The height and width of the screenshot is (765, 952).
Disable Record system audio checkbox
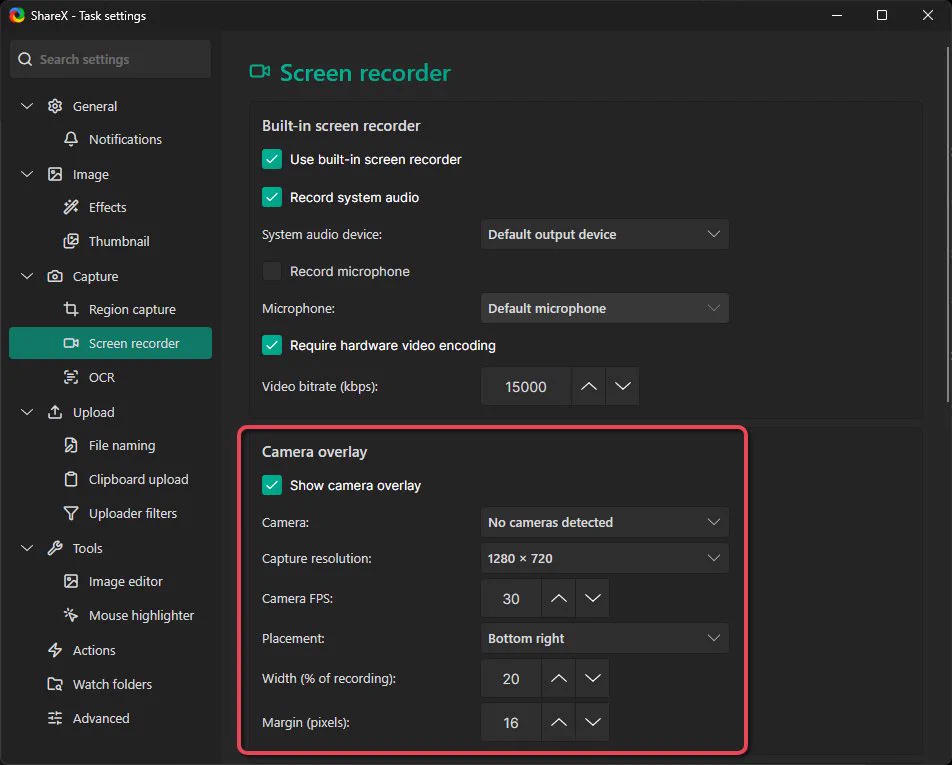(271, 197)
